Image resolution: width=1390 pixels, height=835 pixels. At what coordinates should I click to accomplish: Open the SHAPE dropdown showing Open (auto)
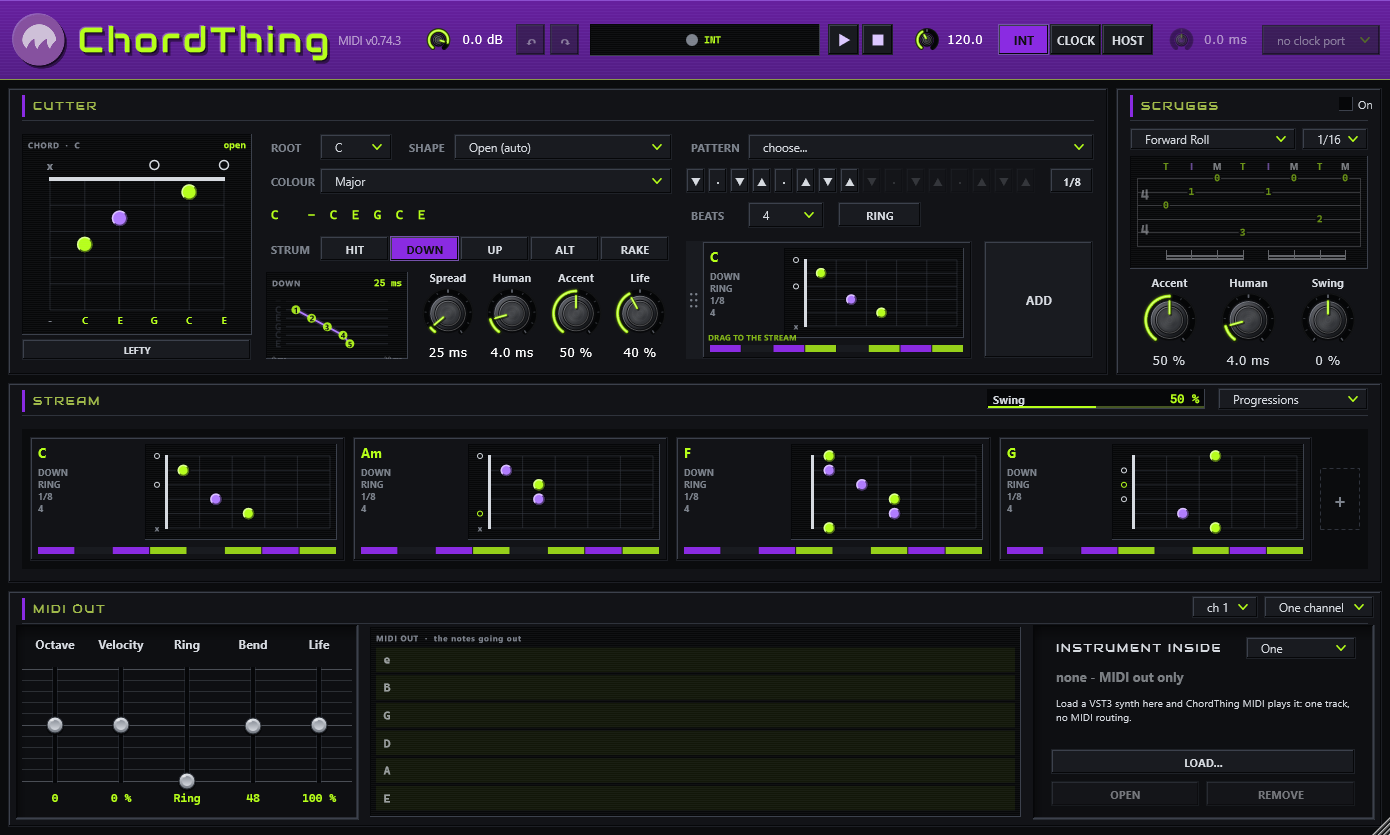point(562,147)
